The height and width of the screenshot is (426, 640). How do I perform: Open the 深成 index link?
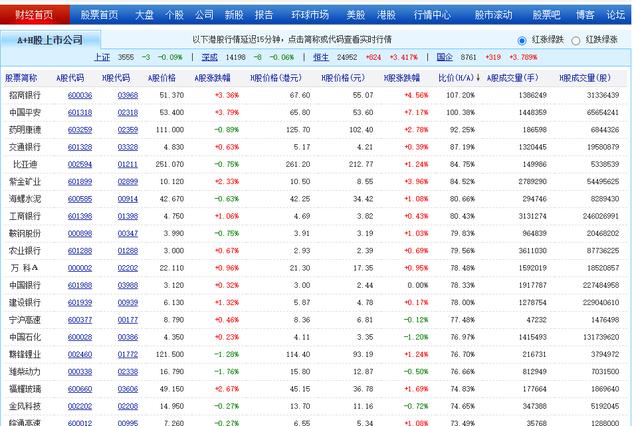209,57
